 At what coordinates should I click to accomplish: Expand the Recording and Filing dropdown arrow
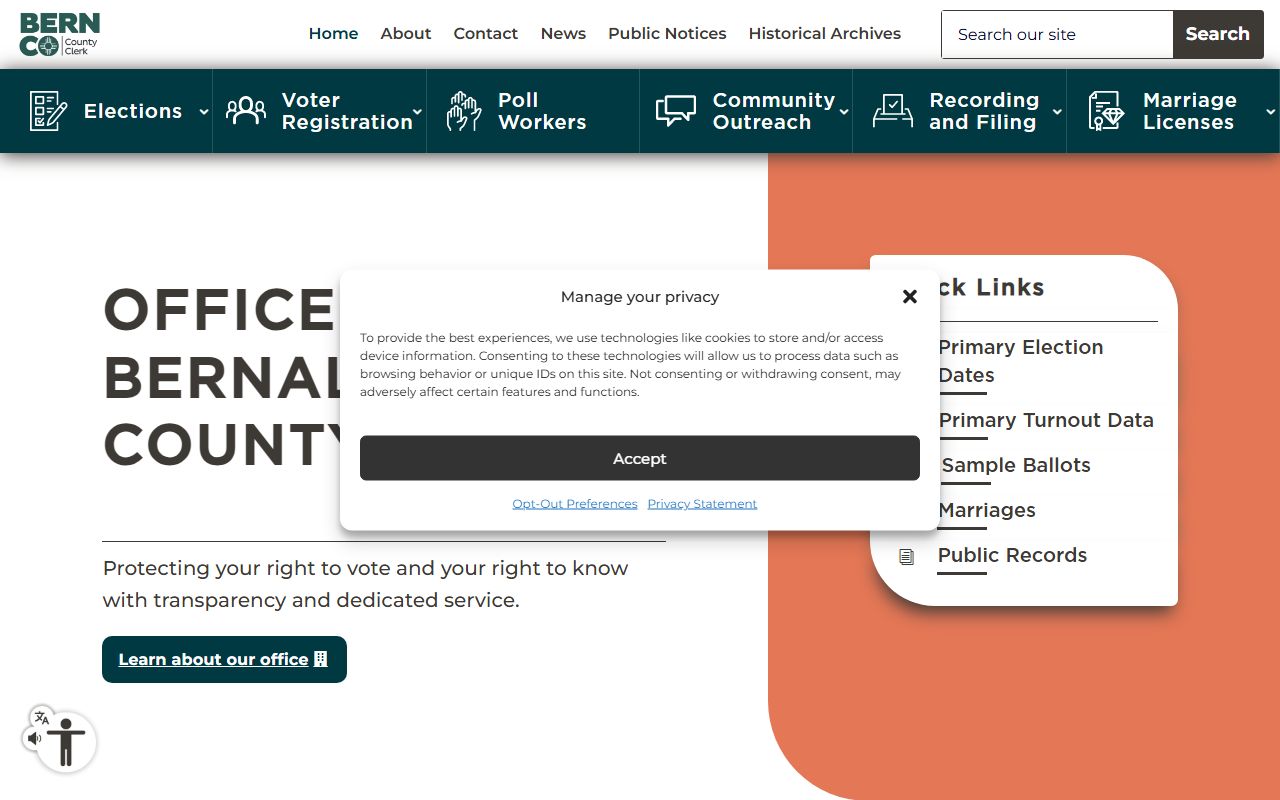(1057, 112)
